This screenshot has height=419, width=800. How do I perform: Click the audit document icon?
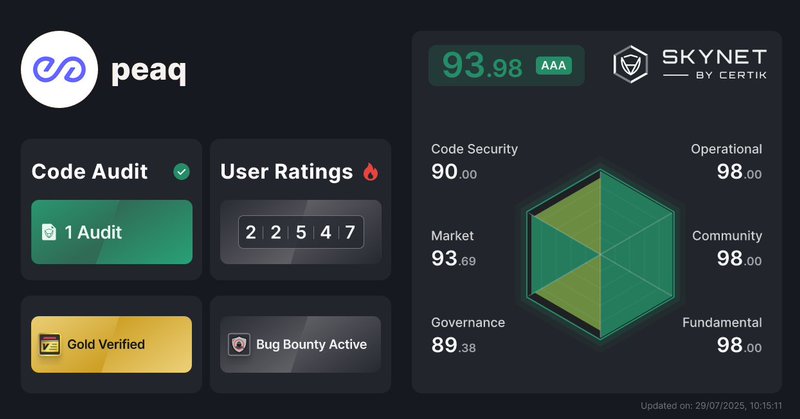pos(48,232)
